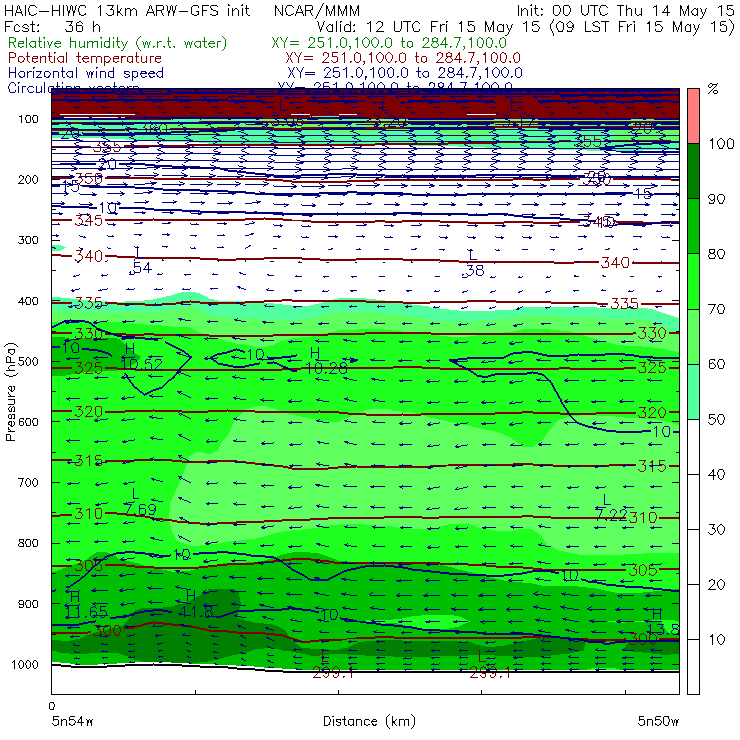Click the 'Valid: 12 UTC Fri 15 May 15' text
The width and height of the screenshot is (740, 740).
tap(428, 27)
